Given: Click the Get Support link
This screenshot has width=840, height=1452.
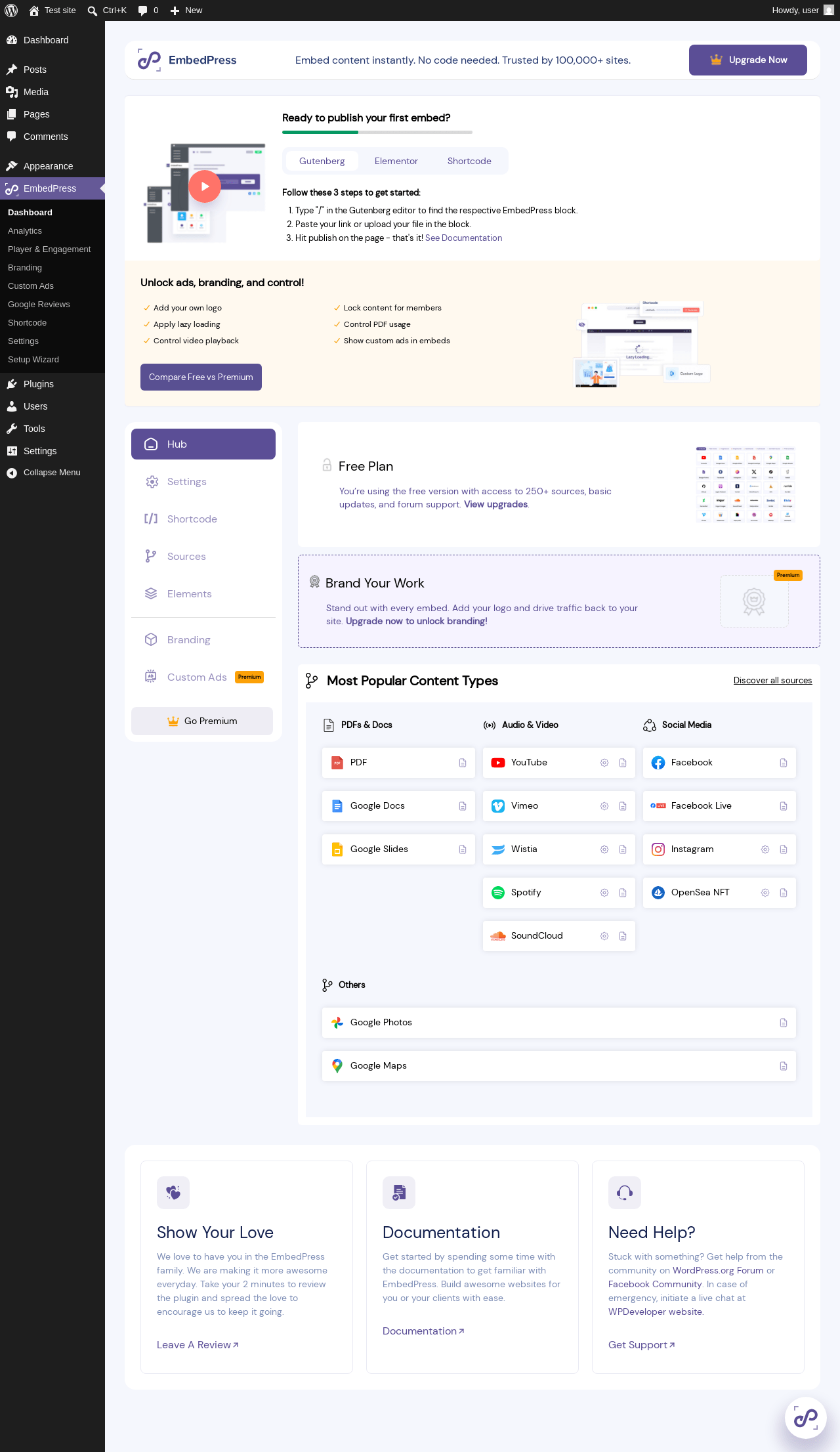Looking at the screenshot, I should [x=642, y=1345].
